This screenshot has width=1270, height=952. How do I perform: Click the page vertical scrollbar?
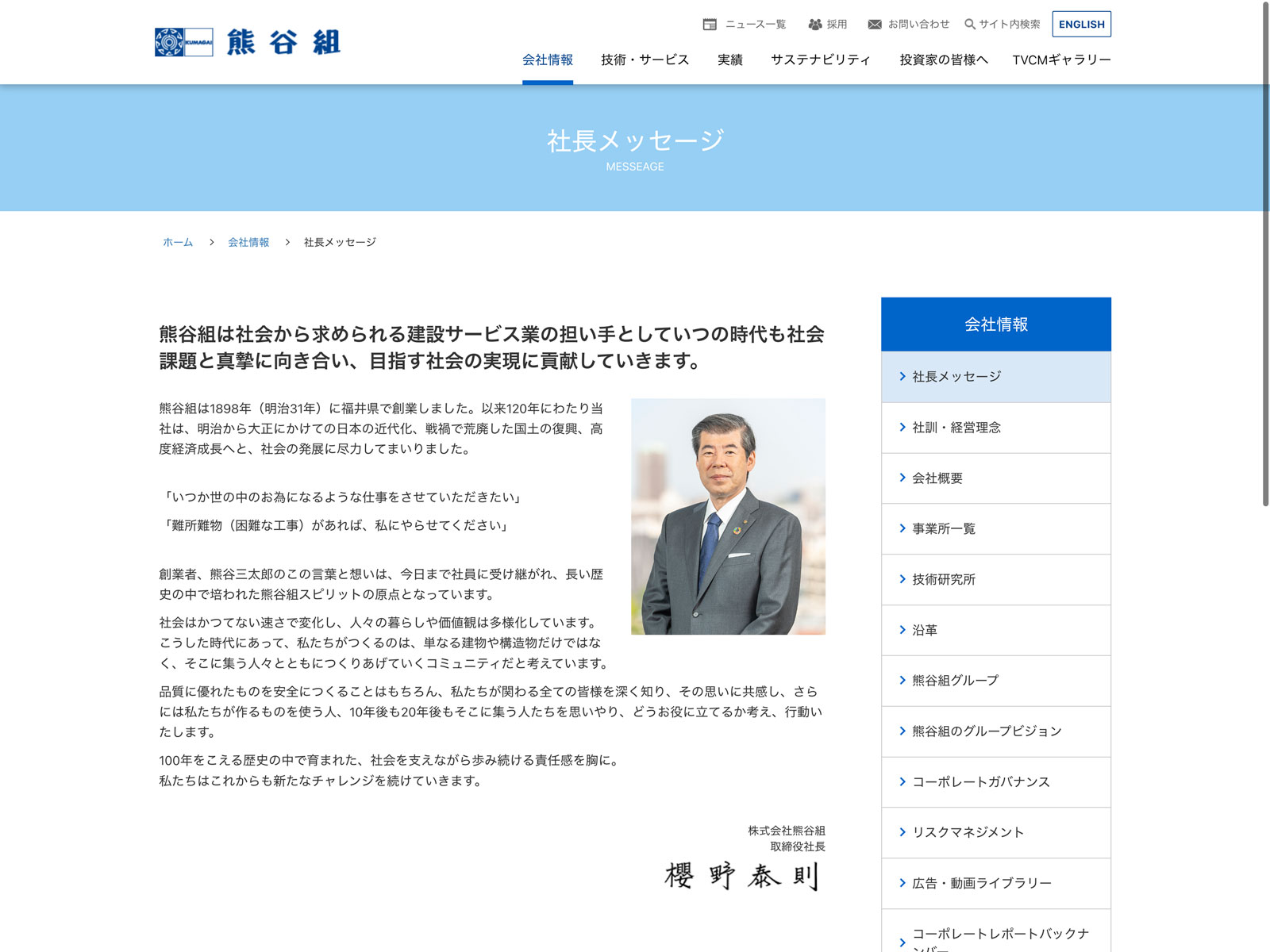pyautogui.click(x=1265, y=254)
